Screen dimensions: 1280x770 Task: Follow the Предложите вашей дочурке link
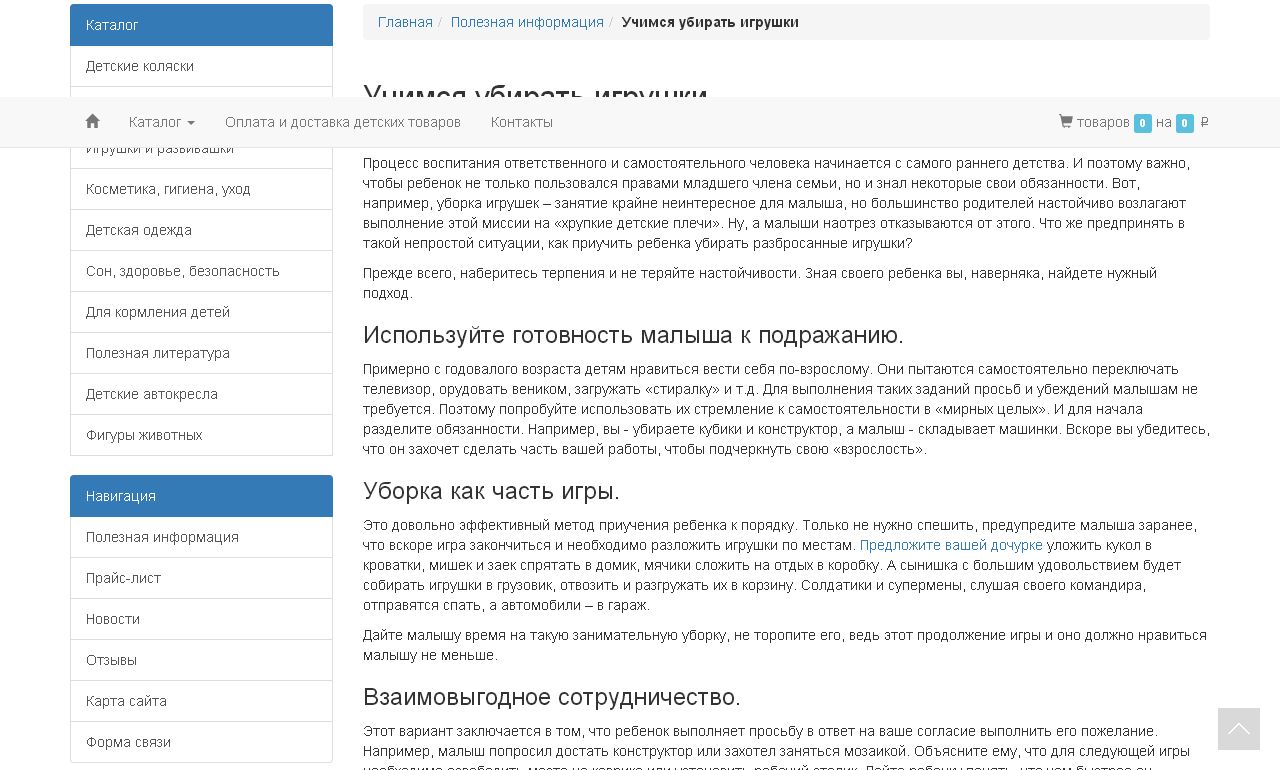(951, 545)
